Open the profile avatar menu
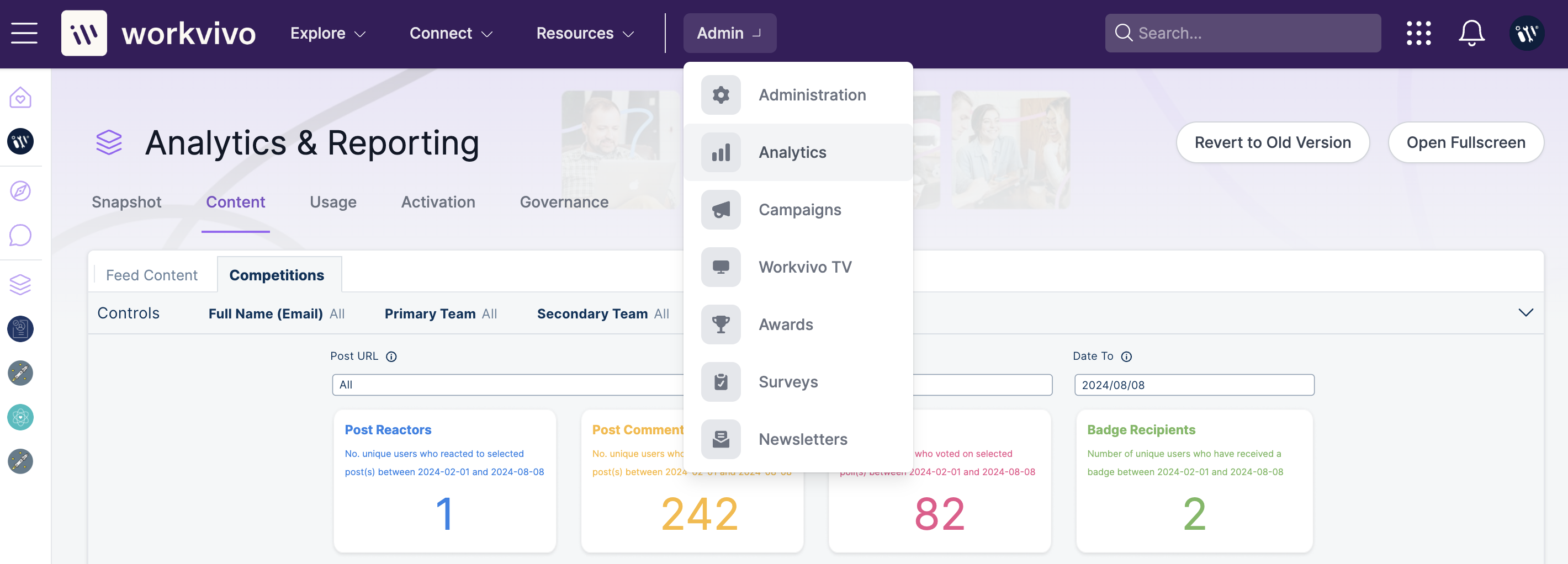 pyautogui.click(x=1527, y=33)
